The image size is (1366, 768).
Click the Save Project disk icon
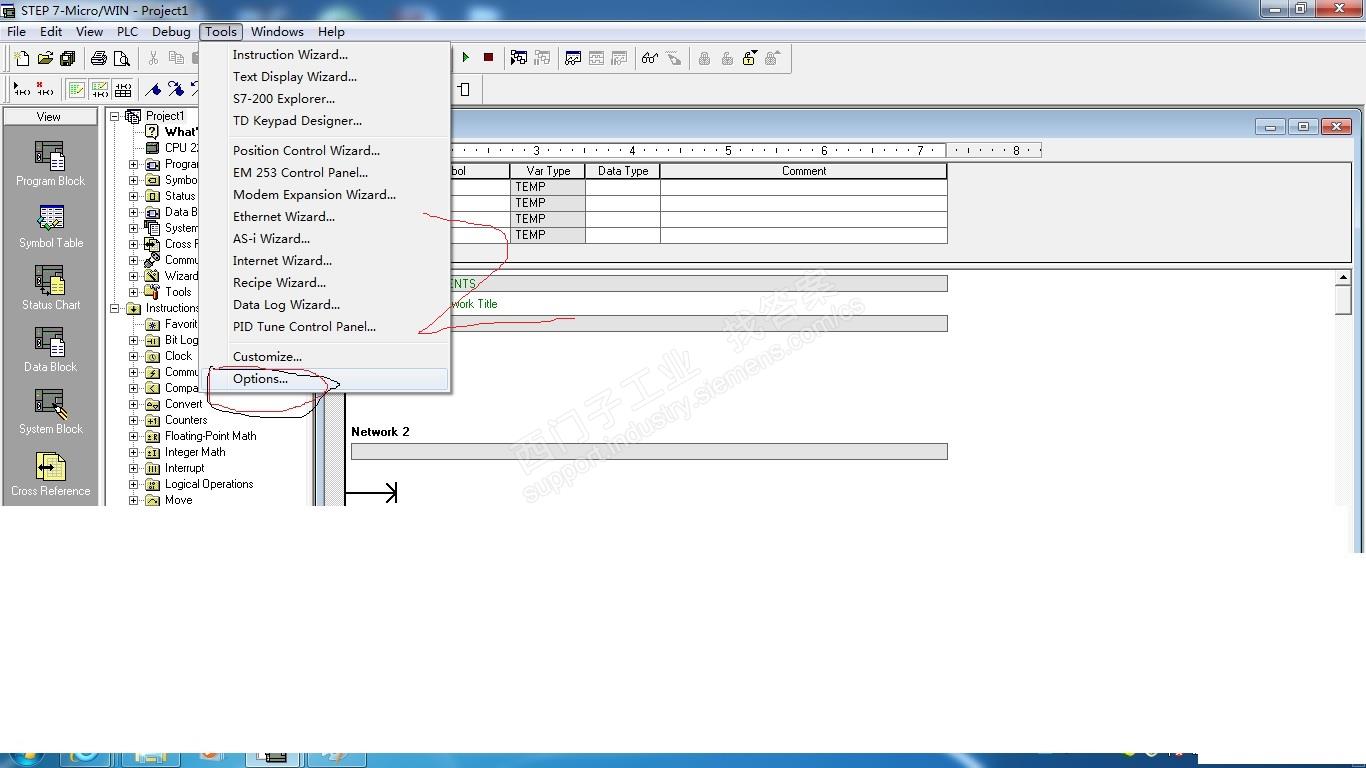pyautogui.click(x=67, y=59)
